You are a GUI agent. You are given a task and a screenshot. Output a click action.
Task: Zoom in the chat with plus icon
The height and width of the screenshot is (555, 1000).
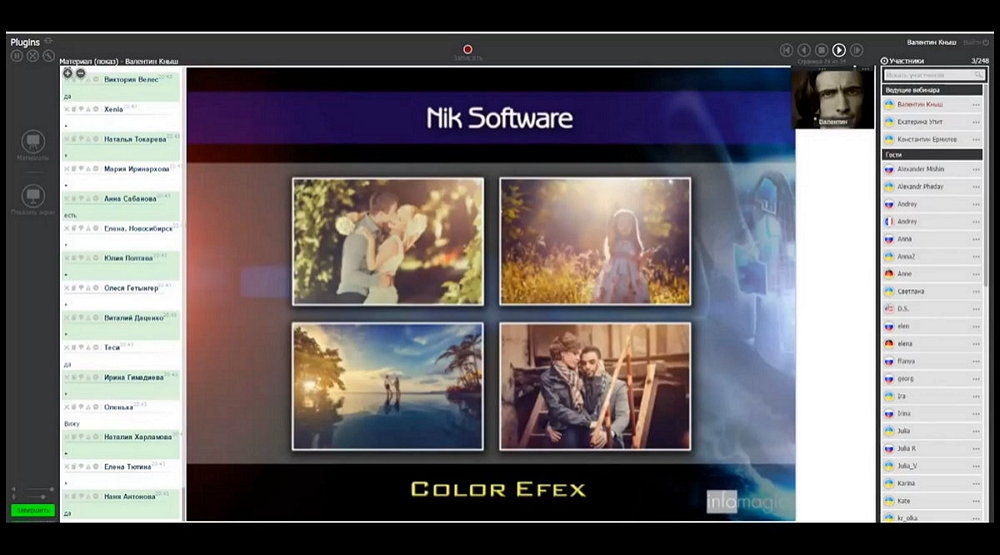(68, 73)
